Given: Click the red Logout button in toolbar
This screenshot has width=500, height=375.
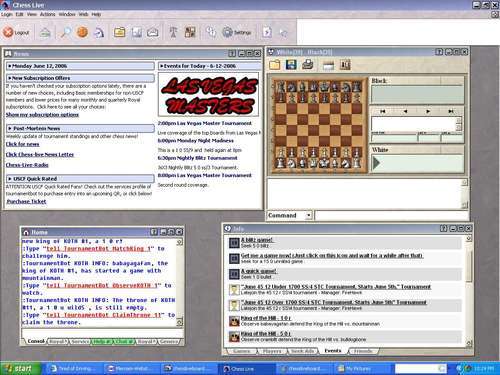Looking at the screenshot, I should pyautogui.click(x=16, y=33).
